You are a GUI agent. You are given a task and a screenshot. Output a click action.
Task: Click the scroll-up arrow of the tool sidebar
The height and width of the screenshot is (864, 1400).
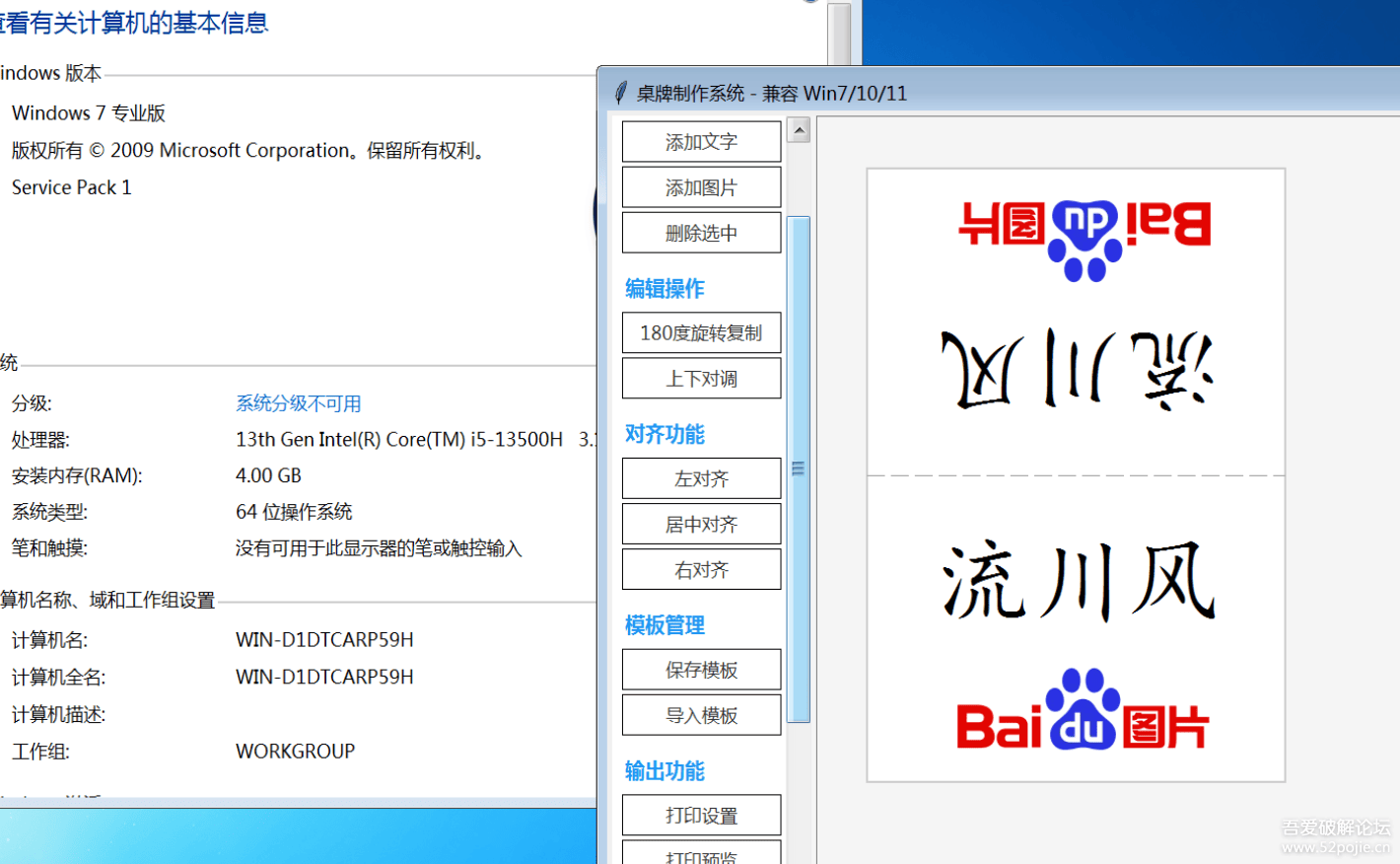pyautogui.click(x=800, y=128)
